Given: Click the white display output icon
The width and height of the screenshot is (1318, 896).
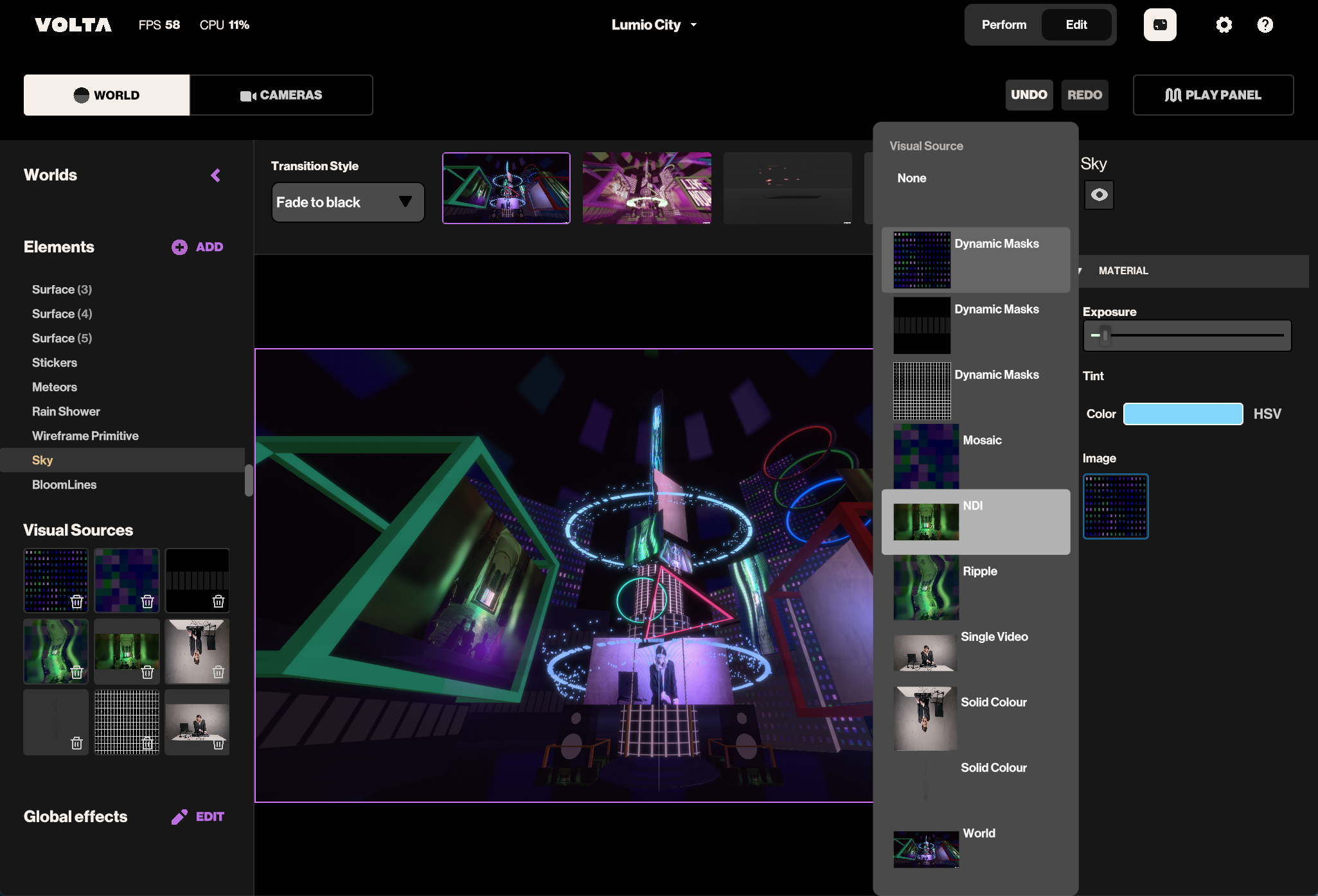Looking at the screenshot, I should [x=1159, y=25].
